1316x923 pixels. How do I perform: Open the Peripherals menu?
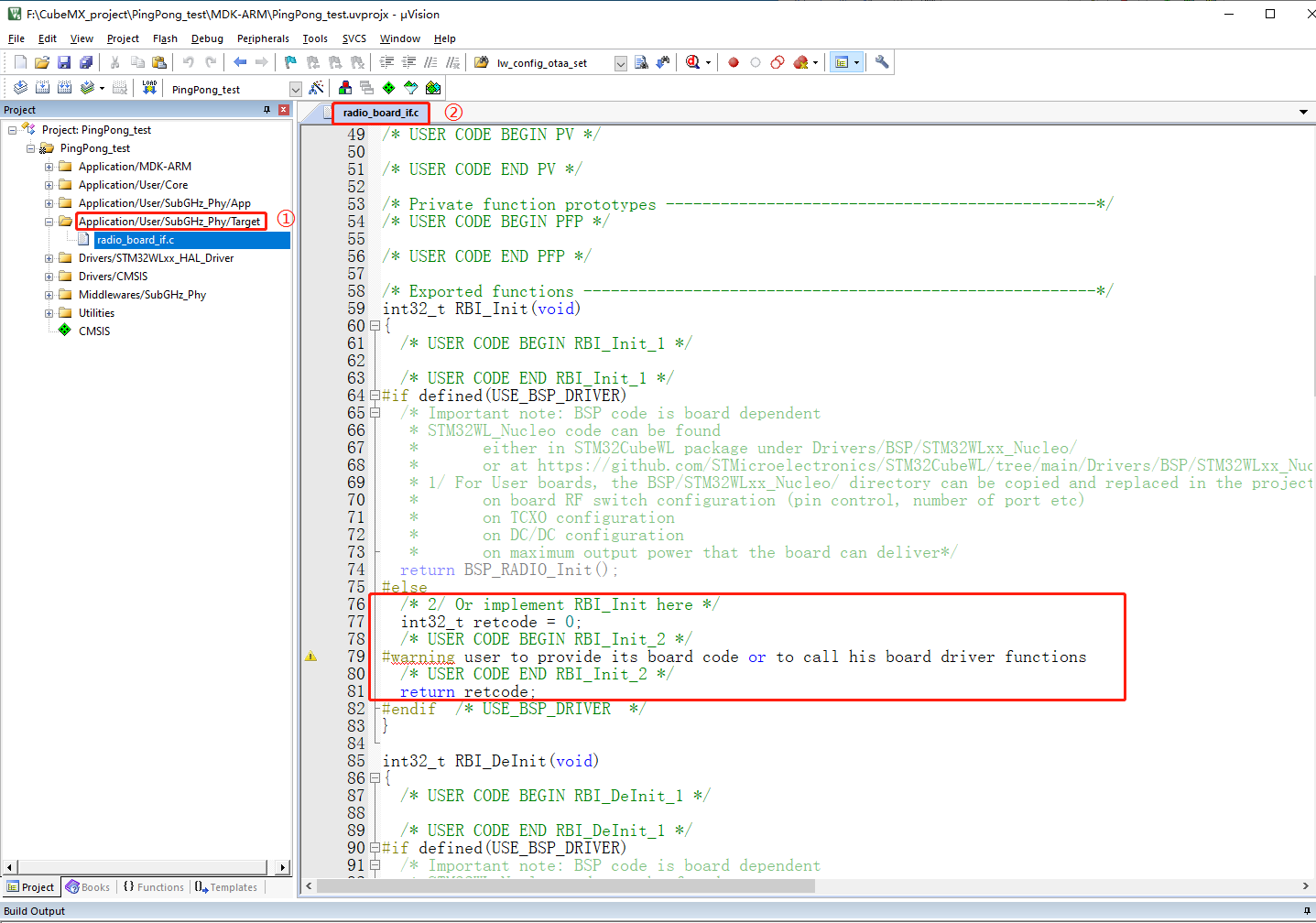click(263, 38)
